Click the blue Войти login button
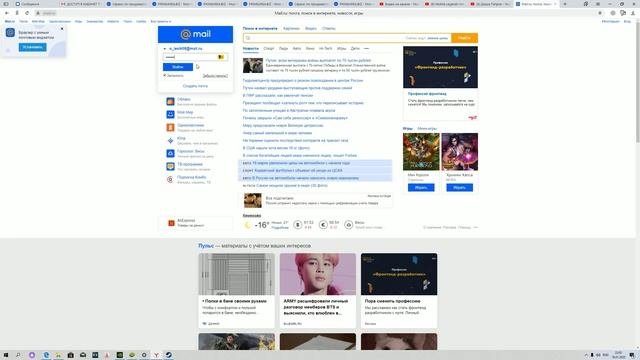This screenshot has width=640, height=360. pos(178,67)
